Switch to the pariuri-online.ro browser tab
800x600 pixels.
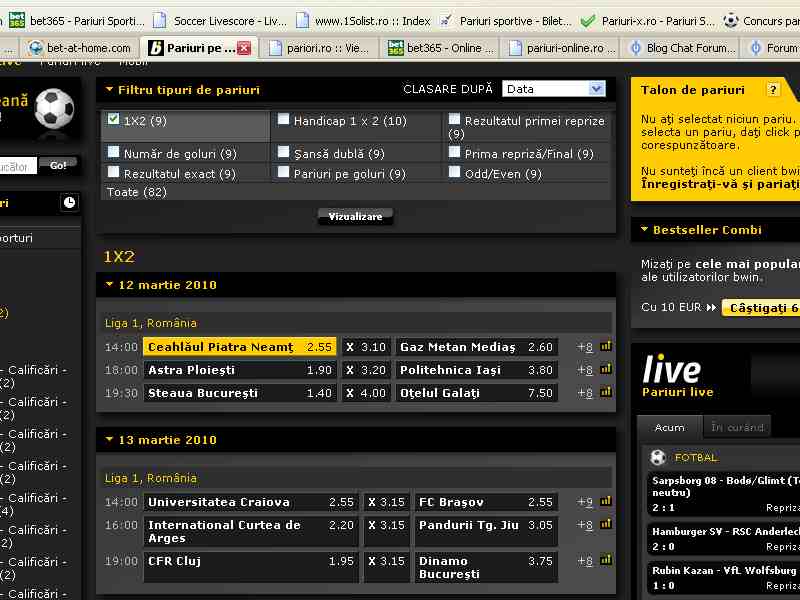(562, 48)
